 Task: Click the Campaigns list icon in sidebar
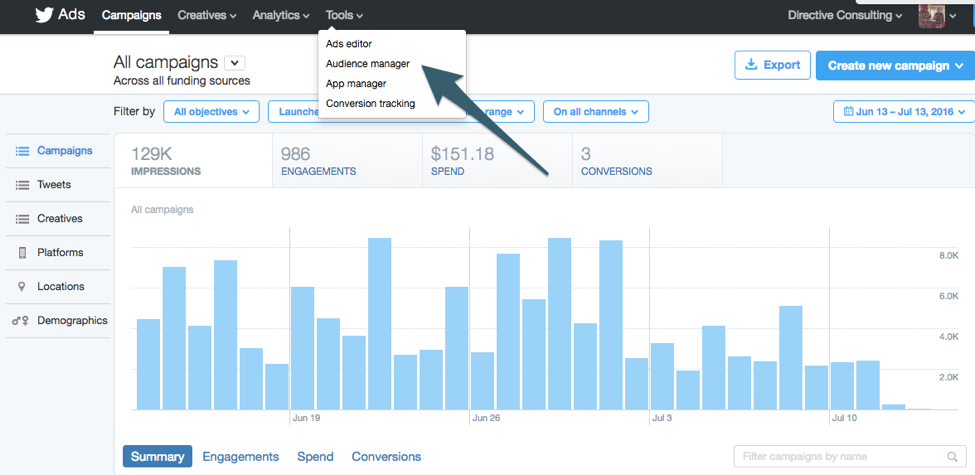click(22, 151)
